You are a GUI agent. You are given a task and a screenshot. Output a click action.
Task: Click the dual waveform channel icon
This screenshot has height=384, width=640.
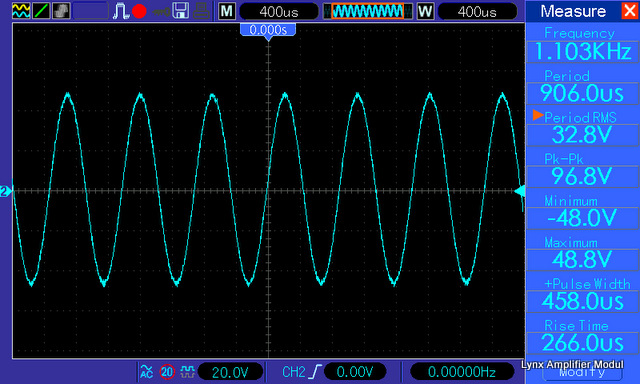(x=21, y=11)
